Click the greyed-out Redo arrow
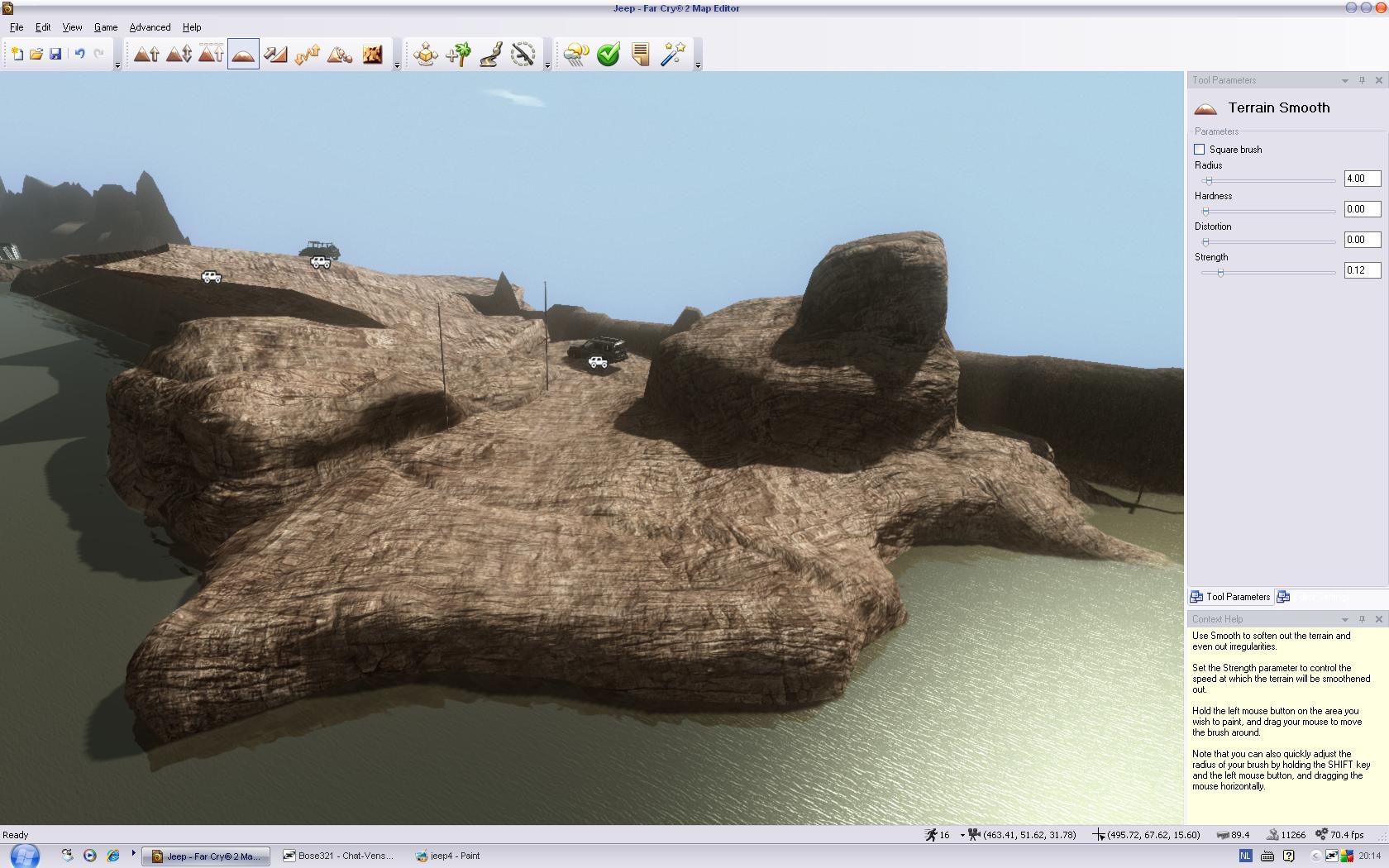The width and height of the screenshot is (1389, 868). (99, 55)
